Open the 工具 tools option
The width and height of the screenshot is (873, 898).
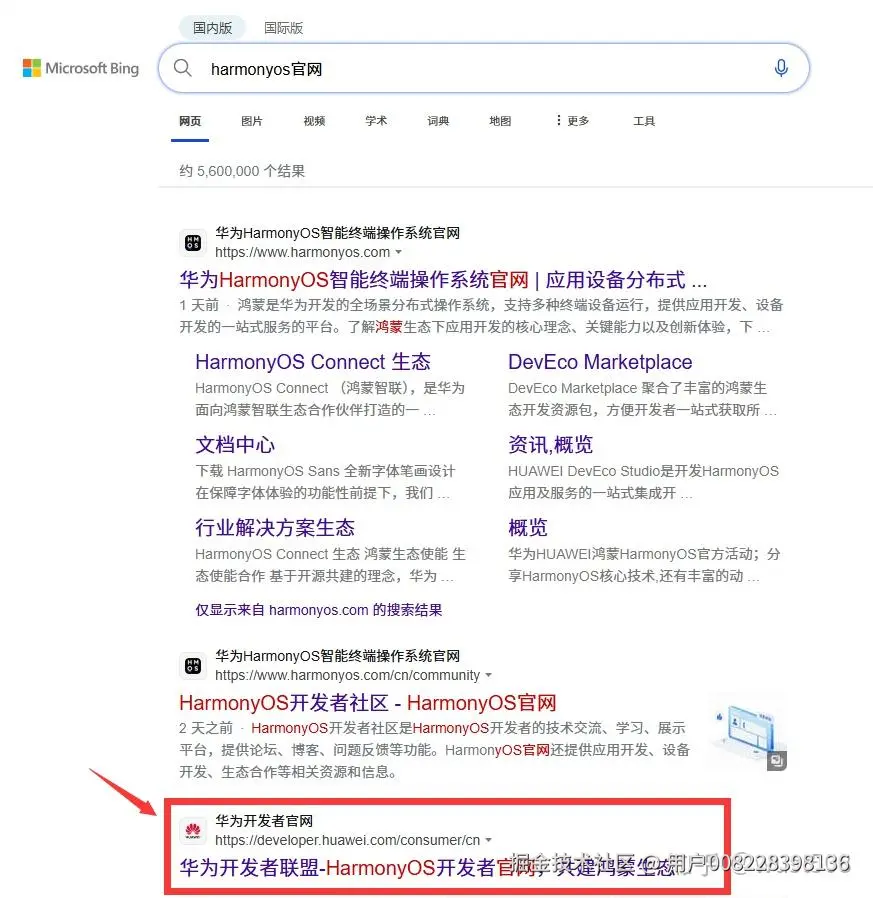pos(644,121)
